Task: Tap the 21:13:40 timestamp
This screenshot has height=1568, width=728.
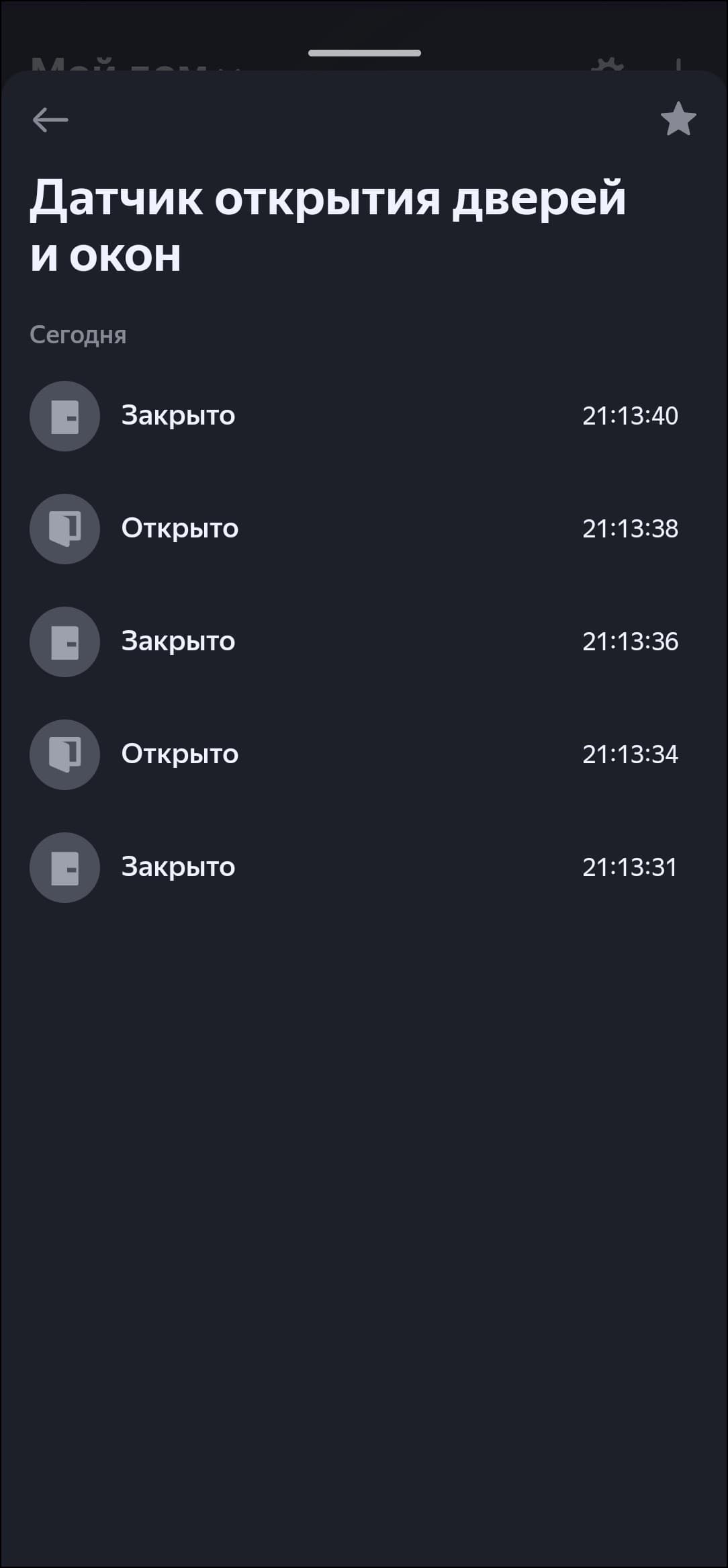Action: coord(630,417)
